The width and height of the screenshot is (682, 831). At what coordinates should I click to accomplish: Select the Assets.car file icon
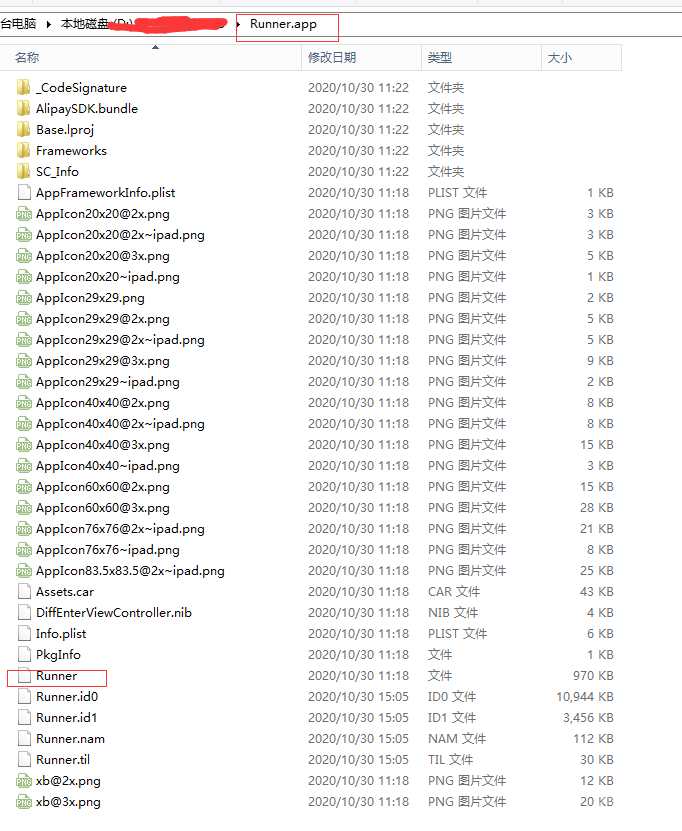click(x=24, y=592)
